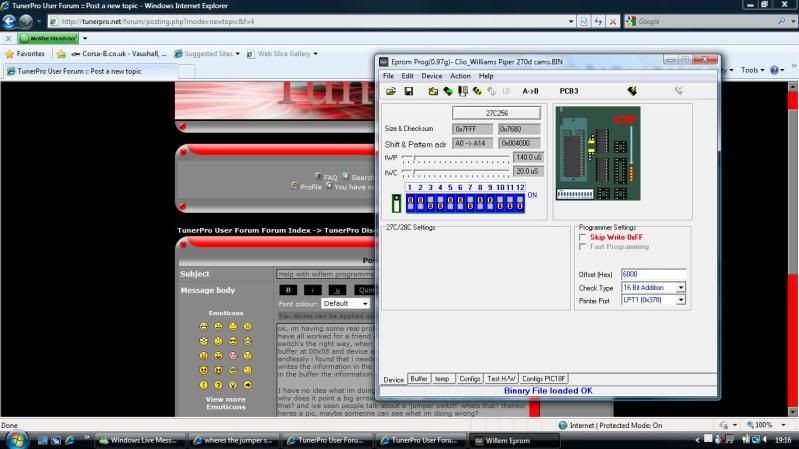Open the Font colour Default dropdown
Viewport: 799px width, 449px height.
point(345,304)
